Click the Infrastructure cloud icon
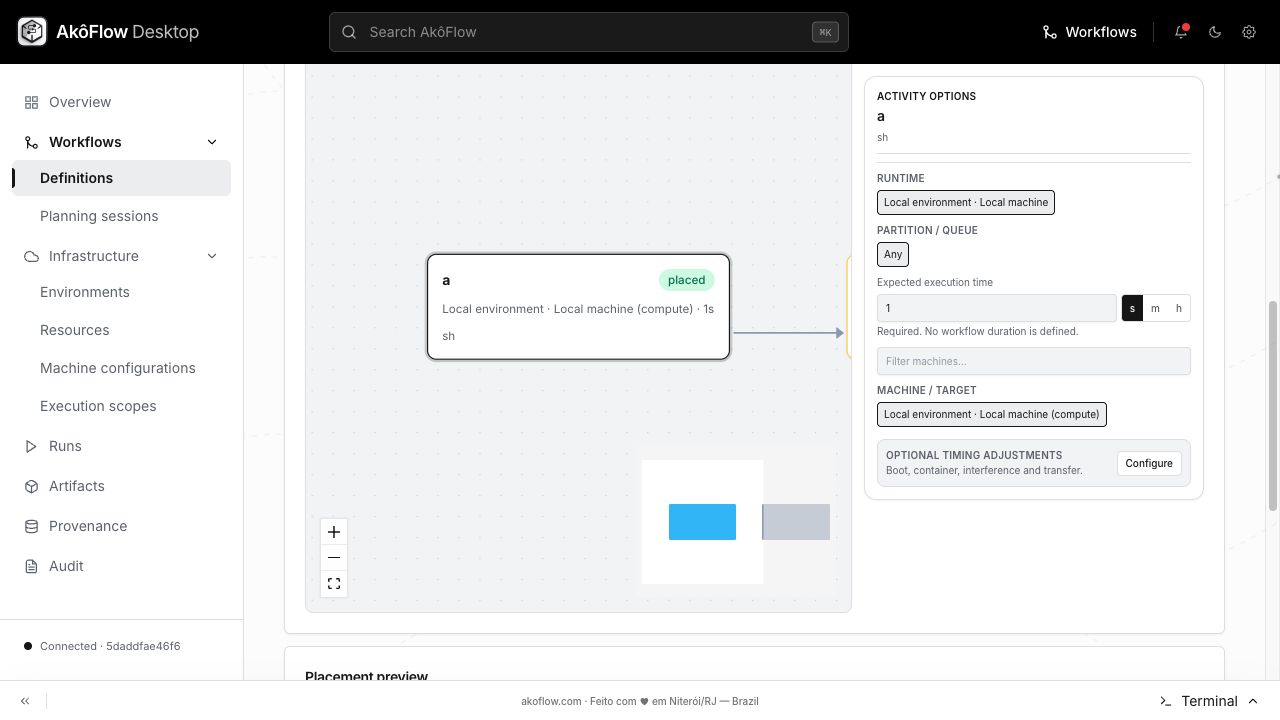Viewport: 1280px width, 720px height. click(x=31, y=256)
